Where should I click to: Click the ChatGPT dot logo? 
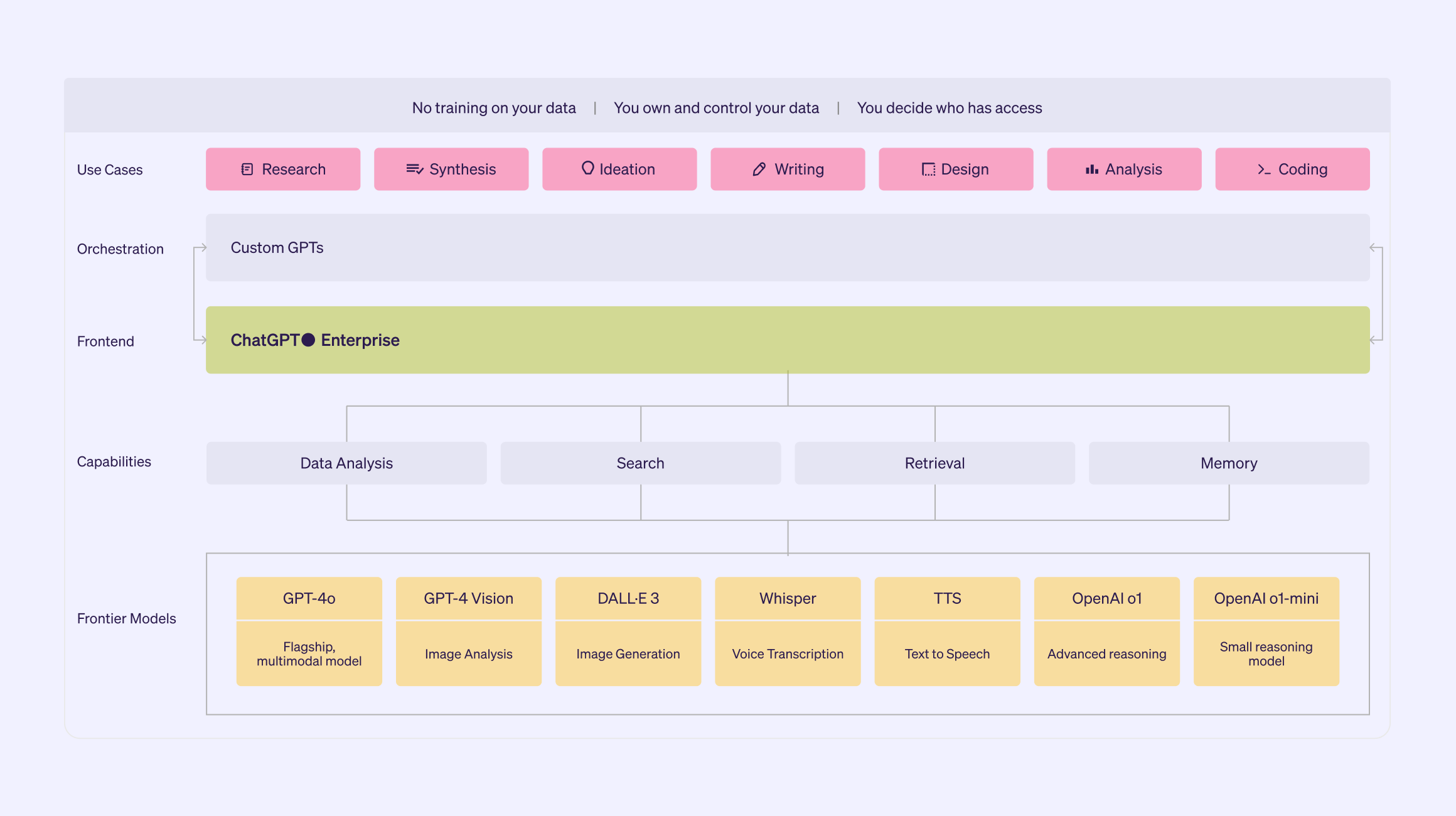click(x=308, y=340)
